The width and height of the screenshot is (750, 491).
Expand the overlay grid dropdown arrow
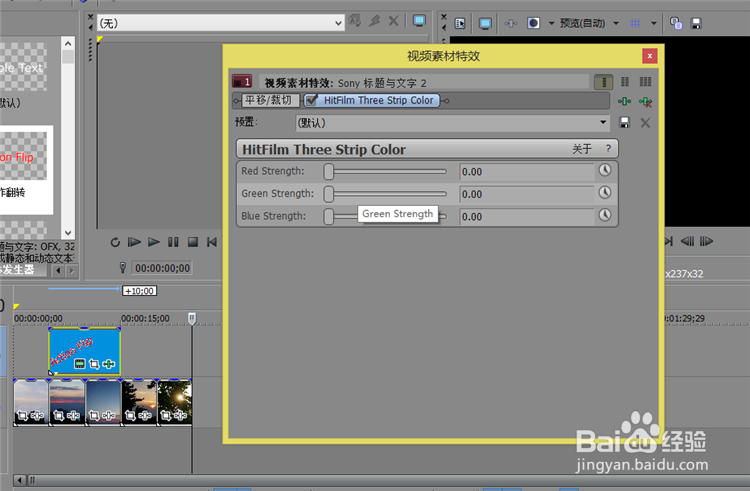tap(653, 23)
